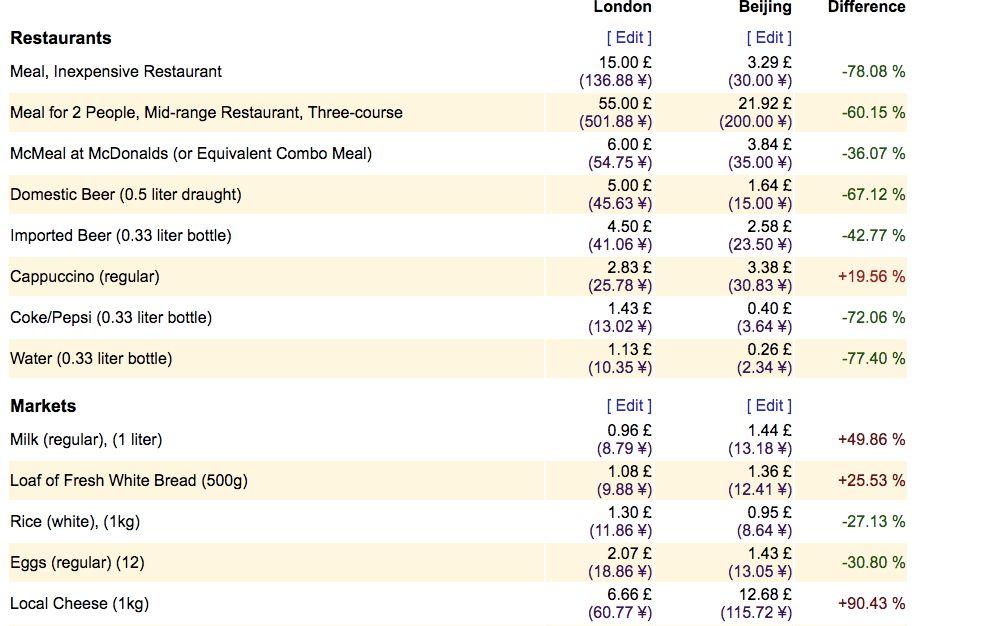1003x626 pixels.
Task: Click the Beijing column header
Action: [765, 7]
